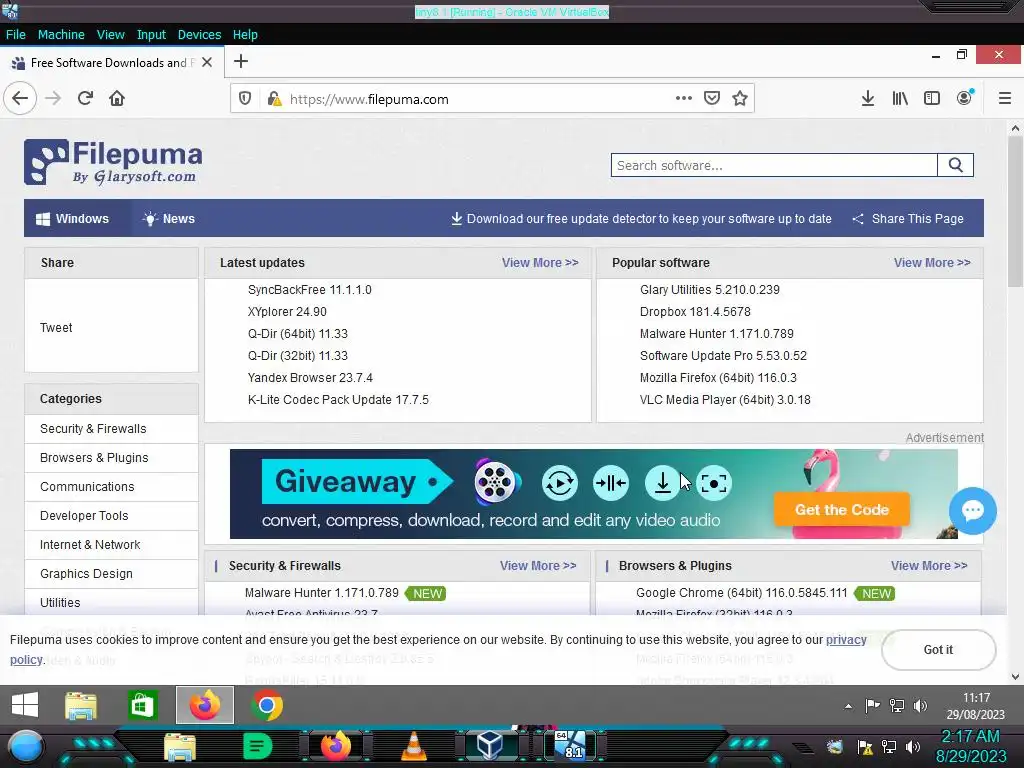Viewport: 1024px width, 768px height.
Task: Open SyncBackFree 11.1.1.0 entry
Action: tap(310, 290)
